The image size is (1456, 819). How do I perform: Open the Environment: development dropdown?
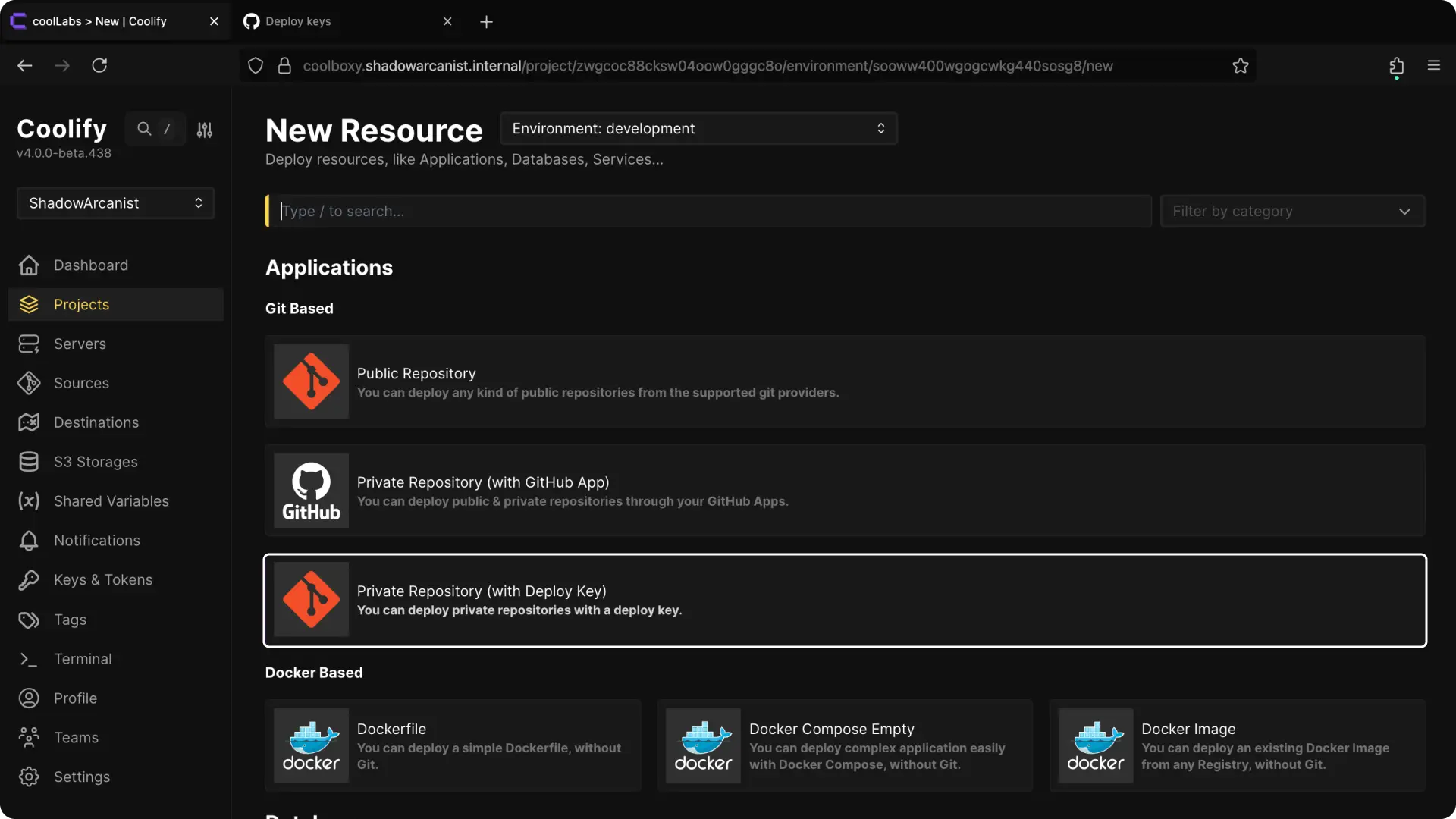click(x=698, y=128)
